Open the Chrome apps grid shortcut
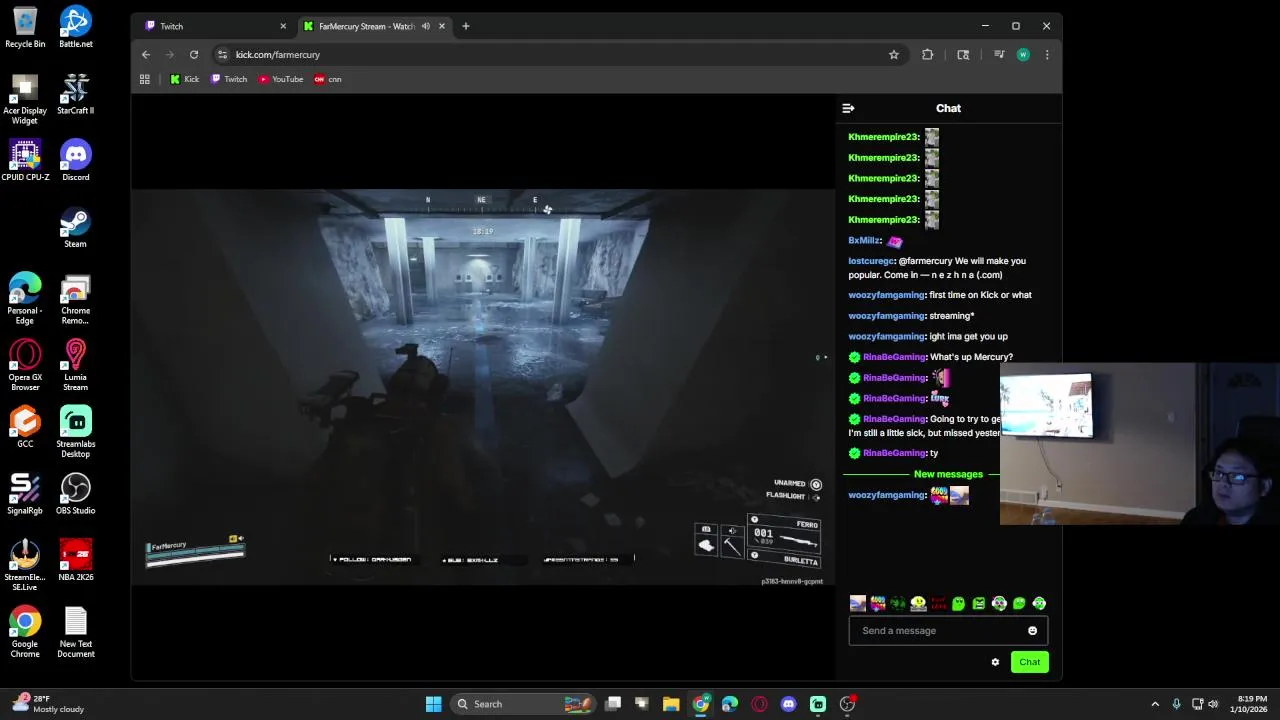 tap(145, 79)
